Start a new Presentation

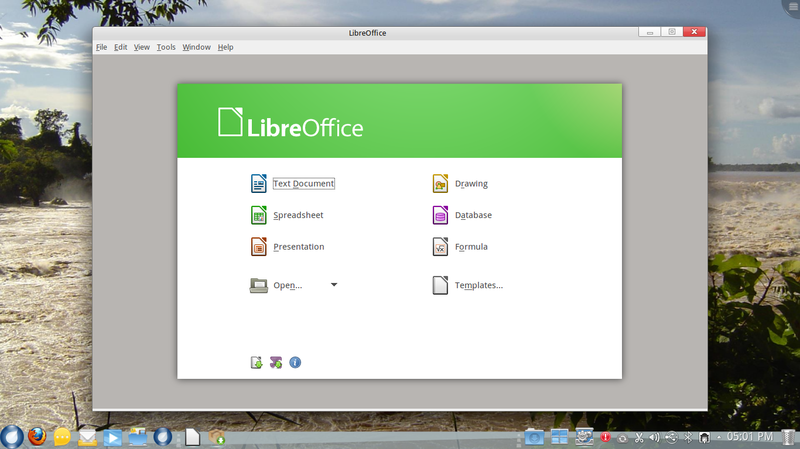(x=287, y=247)
